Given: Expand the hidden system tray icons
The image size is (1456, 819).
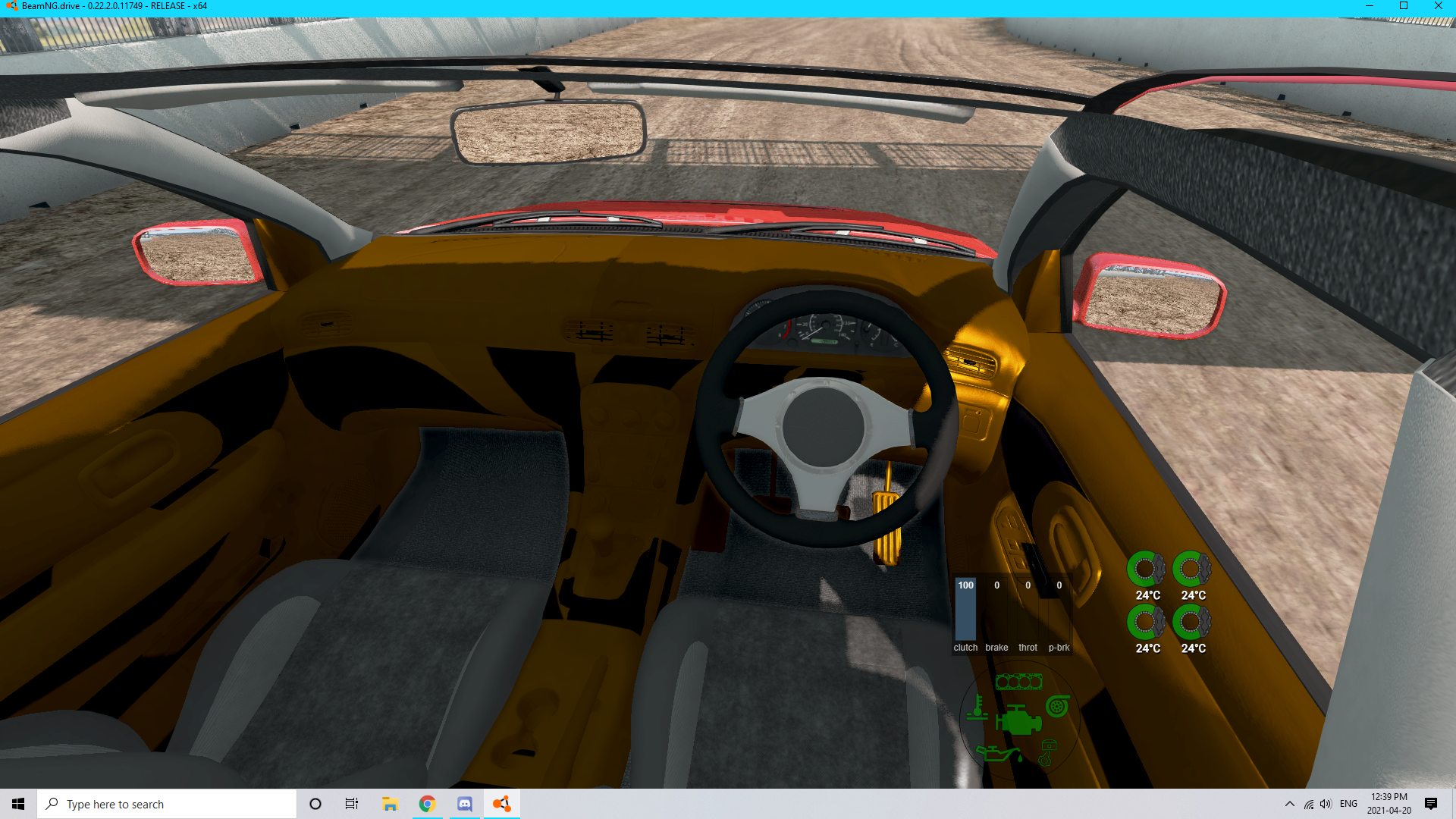Looking at the screenshot, I should pos(1289,804).
